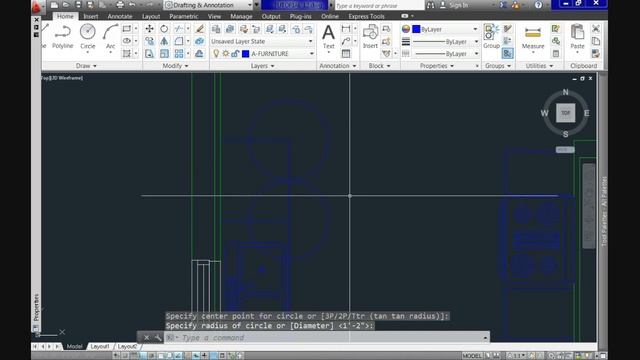Click the Erase tool pencil-eraser icon
640x360 pixels.
coord(200,29)
